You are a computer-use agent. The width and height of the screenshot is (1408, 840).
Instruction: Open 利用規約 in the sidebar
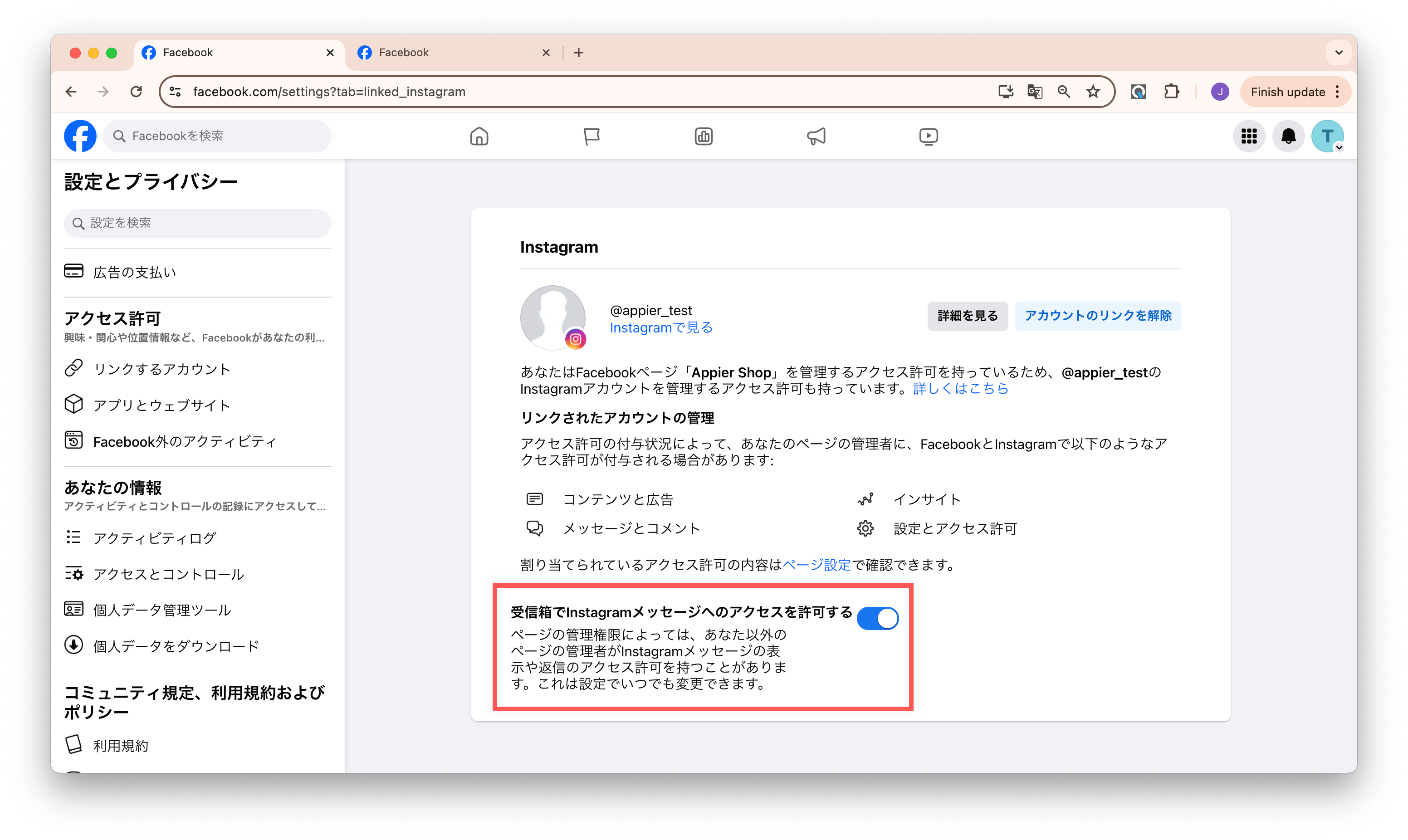[197, 746]
